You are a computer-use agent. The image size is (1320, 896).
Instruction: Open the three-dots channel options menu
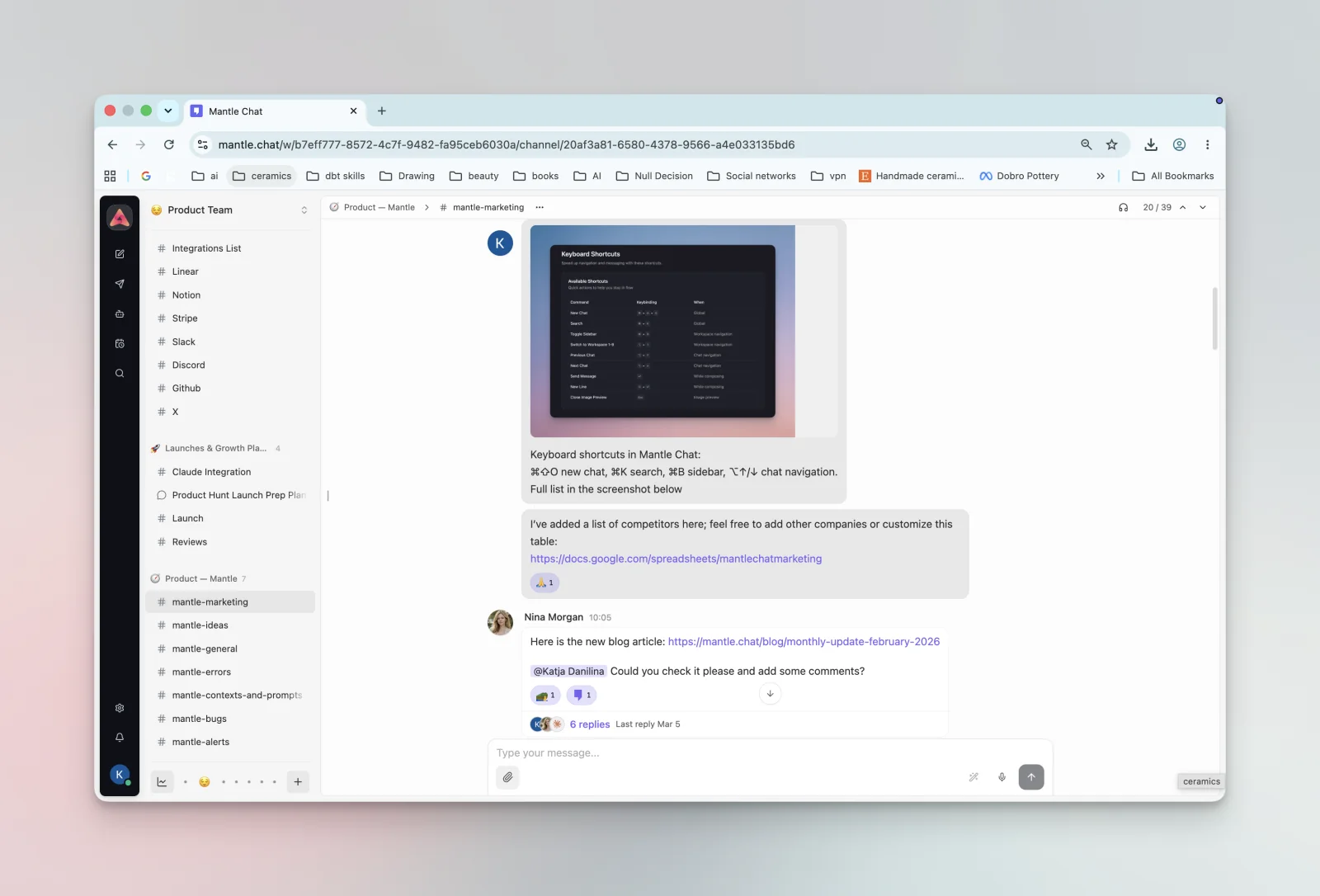click(540, 208)
